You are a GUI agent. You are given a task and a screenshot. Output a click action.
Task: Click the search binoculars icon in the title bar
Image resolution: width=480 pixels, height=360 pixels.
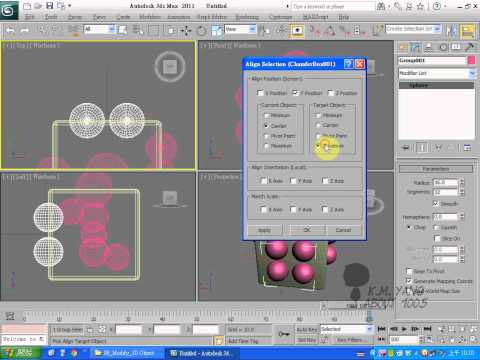pos(382,6)
